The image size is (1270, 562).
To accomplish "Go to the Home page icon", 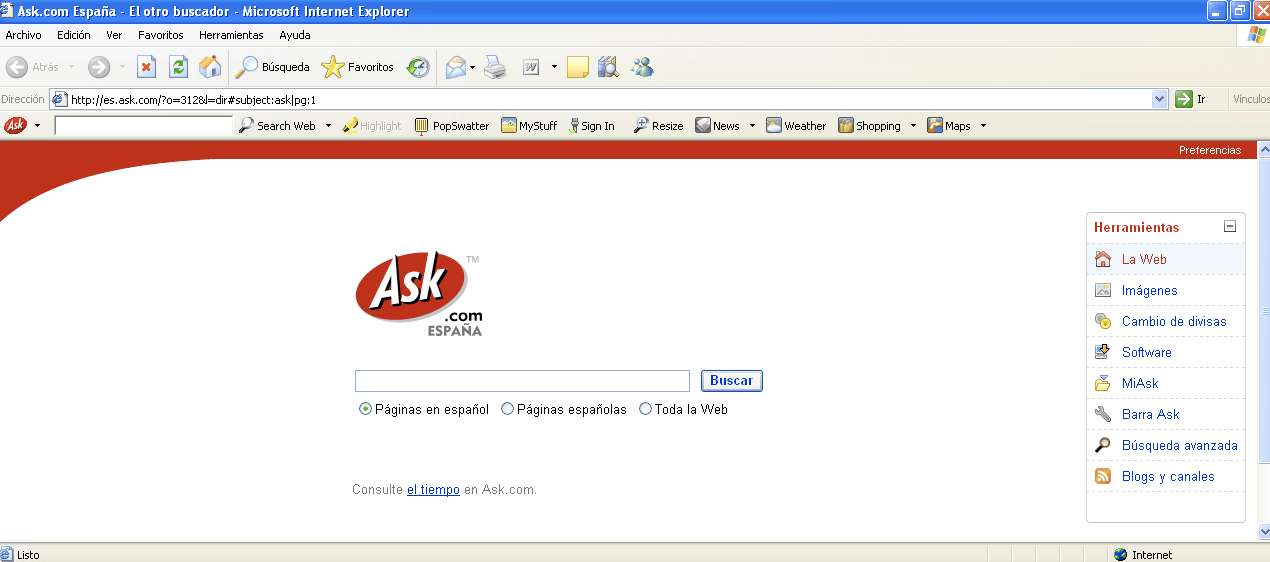I will pyautogui.click(x=210, y=67).
